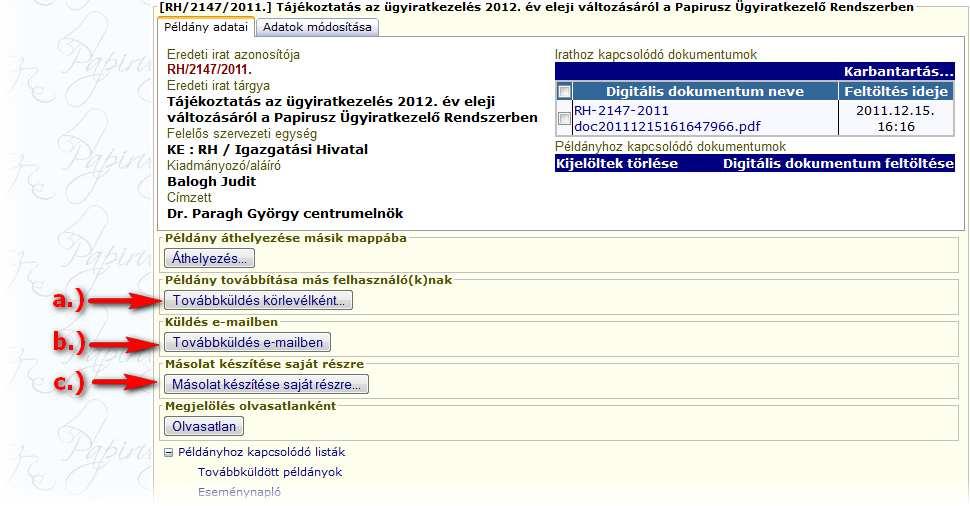The height and width of the screenshot is (506, 970).
Task: Click the addressee Dr. Paragh György centrumelnök
Action: pyautogui.click(x=285, y=214)
